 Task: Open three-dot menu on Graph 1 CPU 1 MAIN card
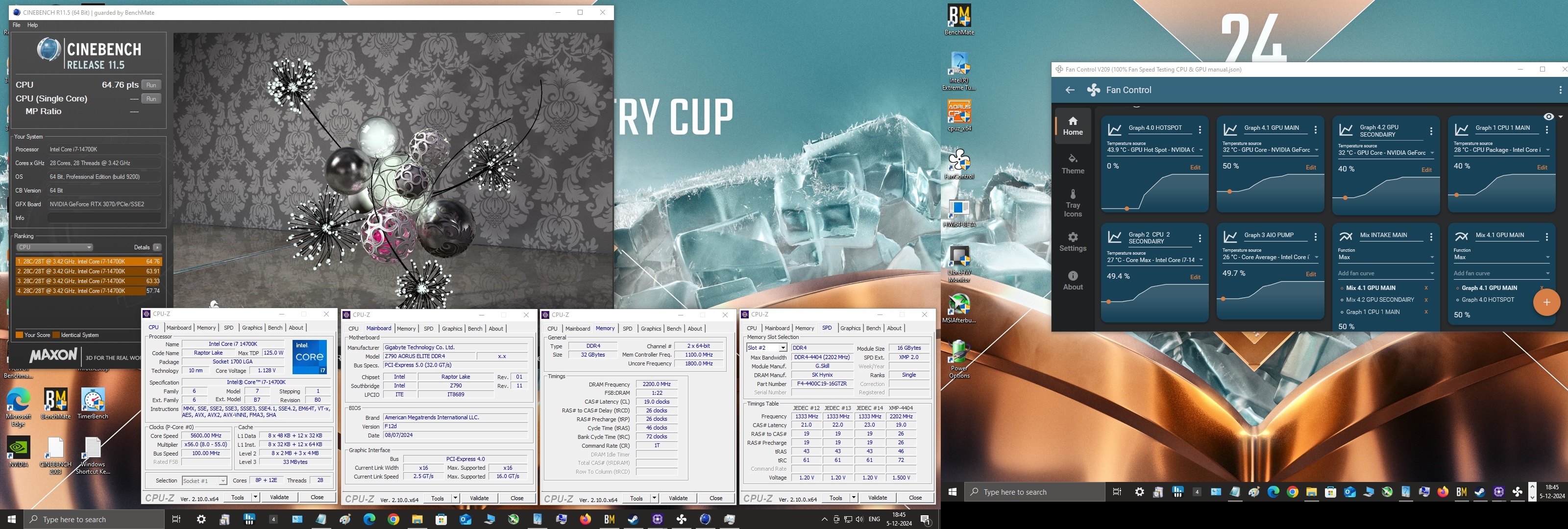[1547, 130]
